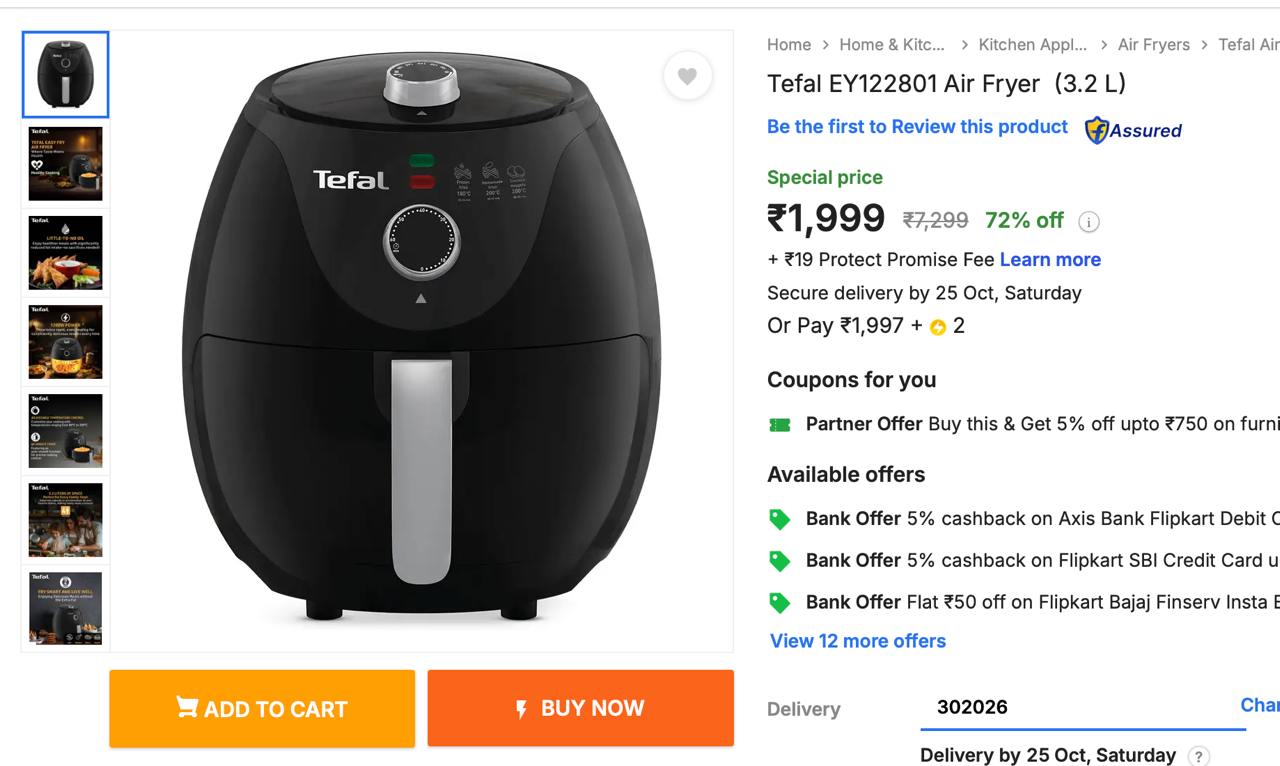Click the SBI Credit Card offer tag icon

[x=780, y=561]
